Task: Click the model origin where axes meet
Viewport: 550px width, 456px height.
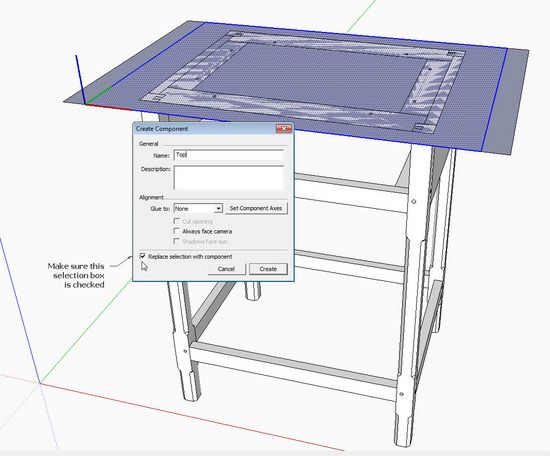Action: point(40,383)
